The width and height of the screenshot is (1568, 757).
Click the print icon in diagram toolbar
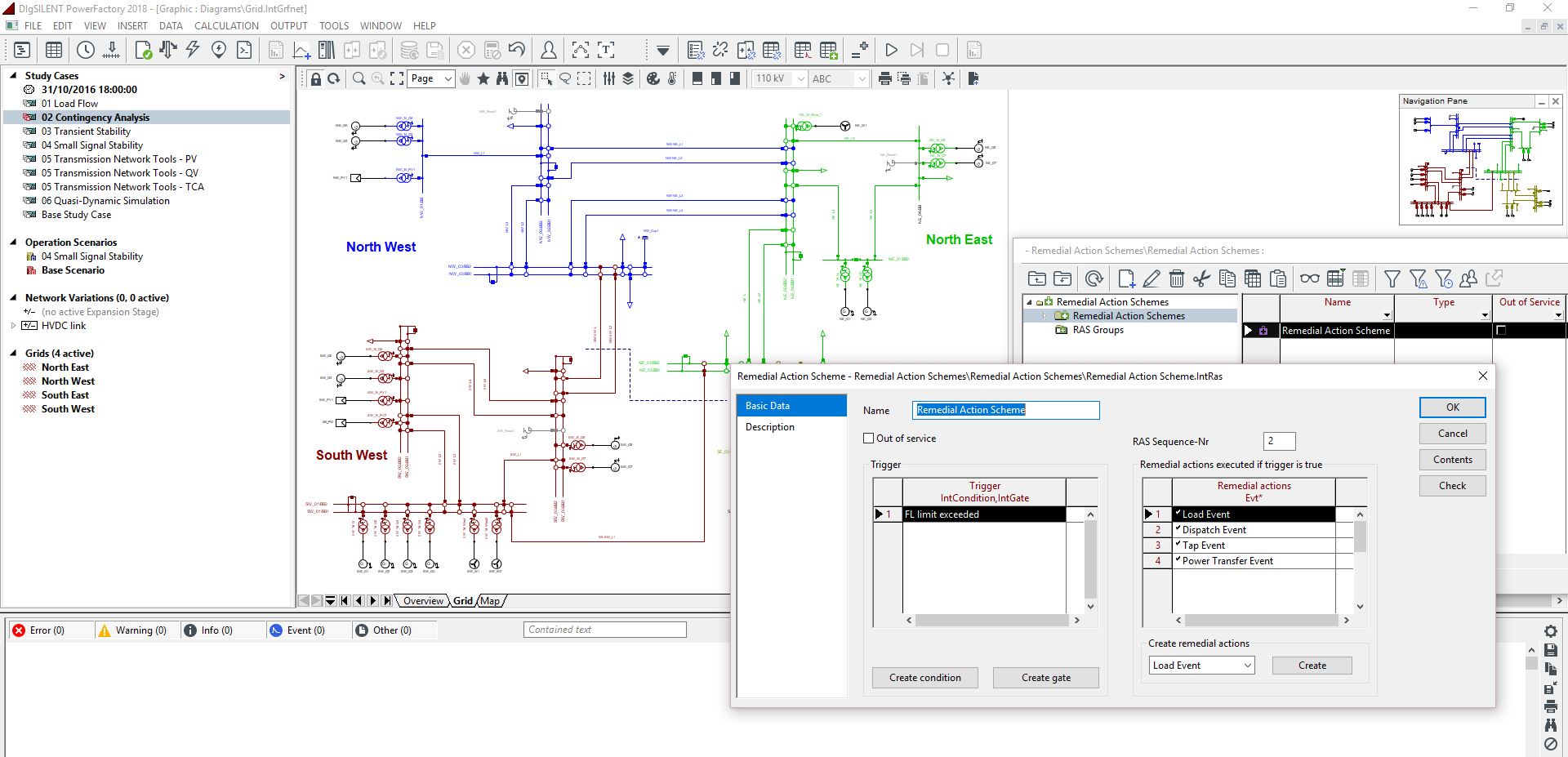[x=884, y=78]
